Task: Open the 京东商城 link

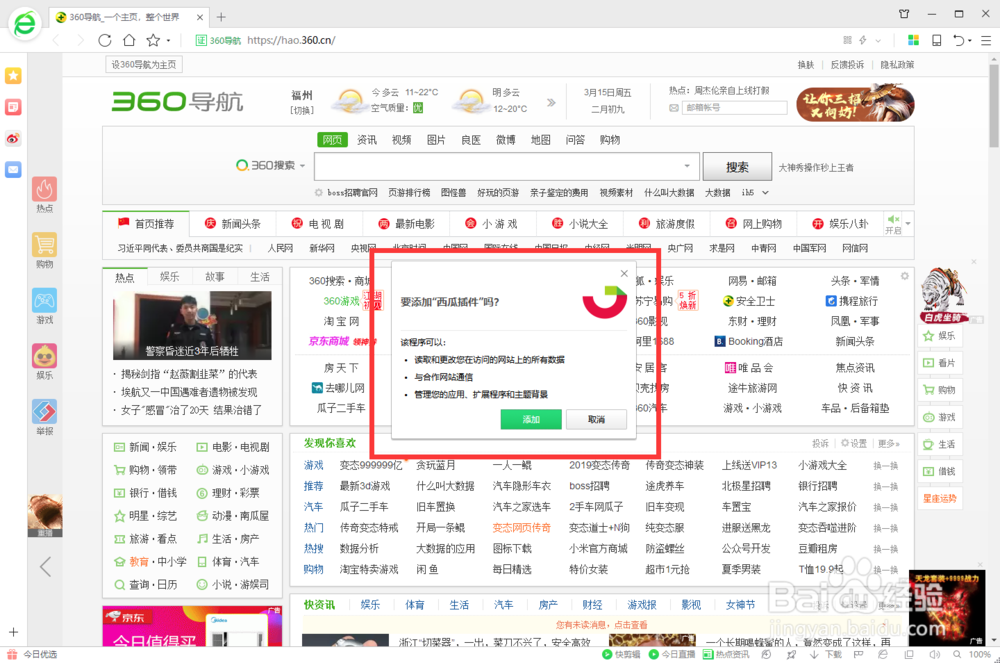Action: click(328, 342)
